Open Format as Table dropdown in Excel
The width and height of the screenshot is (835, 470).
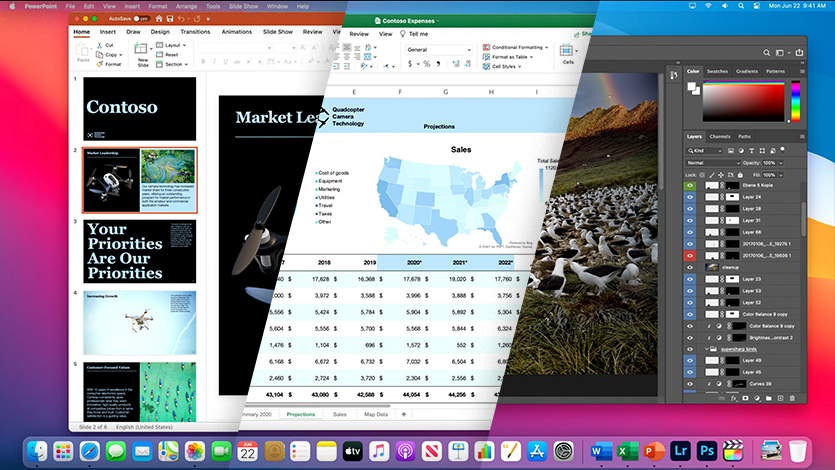508,57
